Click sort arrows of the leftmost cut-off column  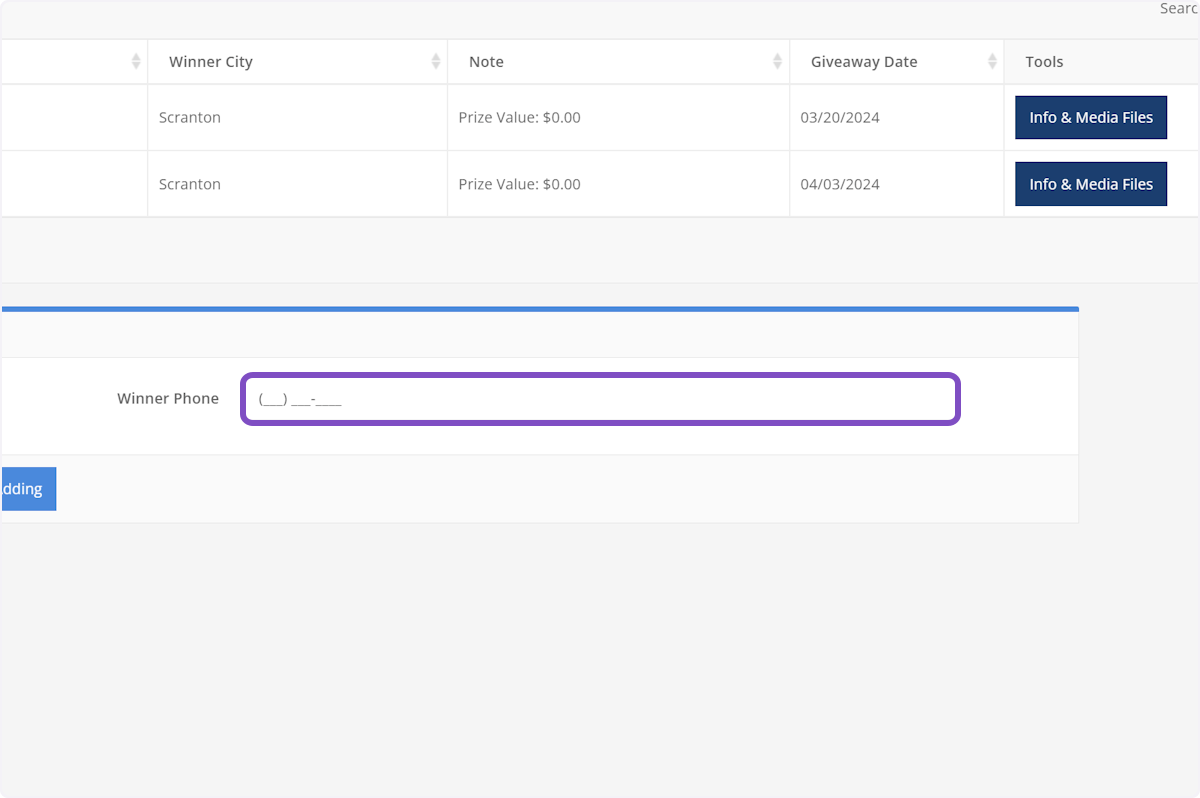pyautogui.click(x=136, y=62)
